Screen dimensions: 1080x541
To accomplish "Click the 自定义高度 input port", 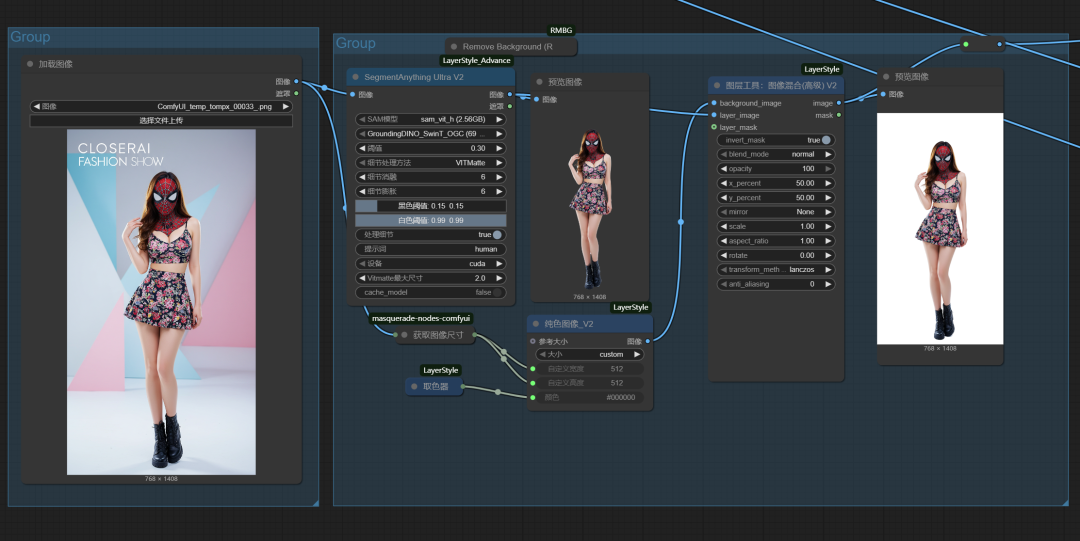I will pyautogui.click(x=532, y=383).
